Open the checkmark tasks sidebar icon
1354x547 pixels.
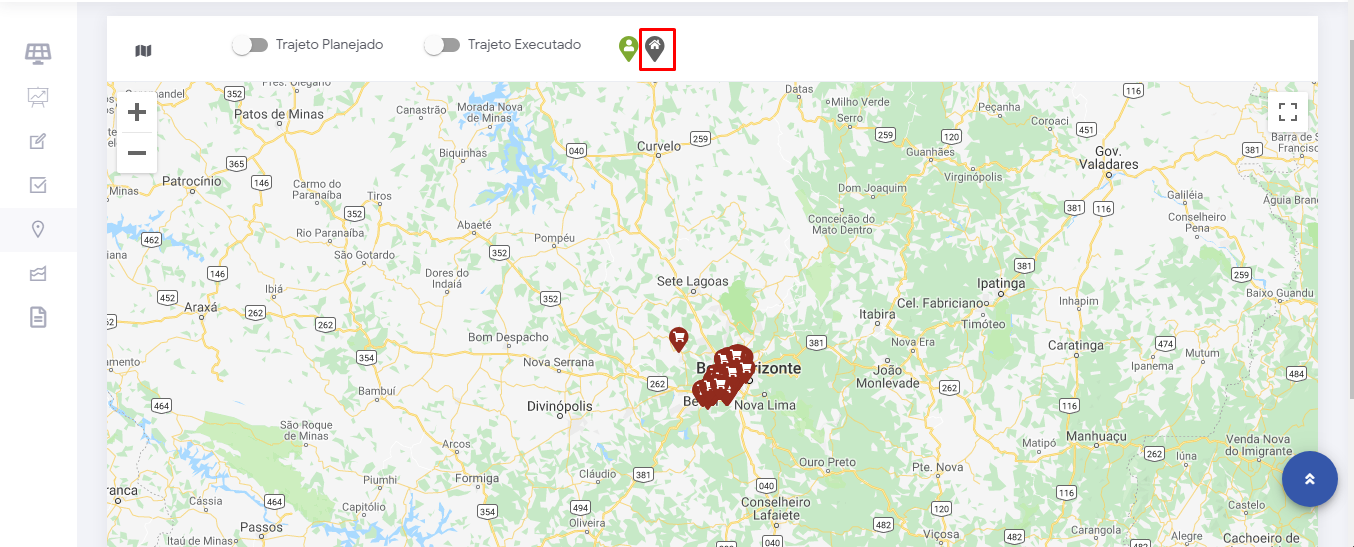point(38,185)
